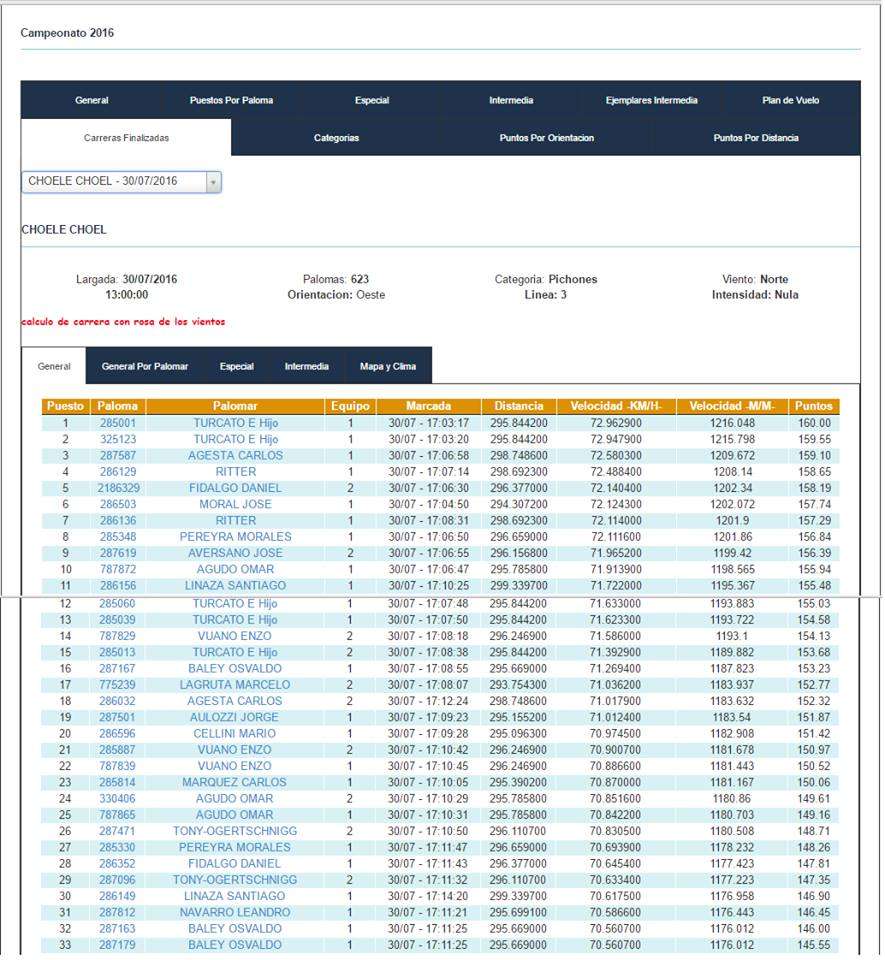Viewport: 885px width, 960px height.
Task: Select the Ejemplares Intermedia tab
Action: [651, 100]
